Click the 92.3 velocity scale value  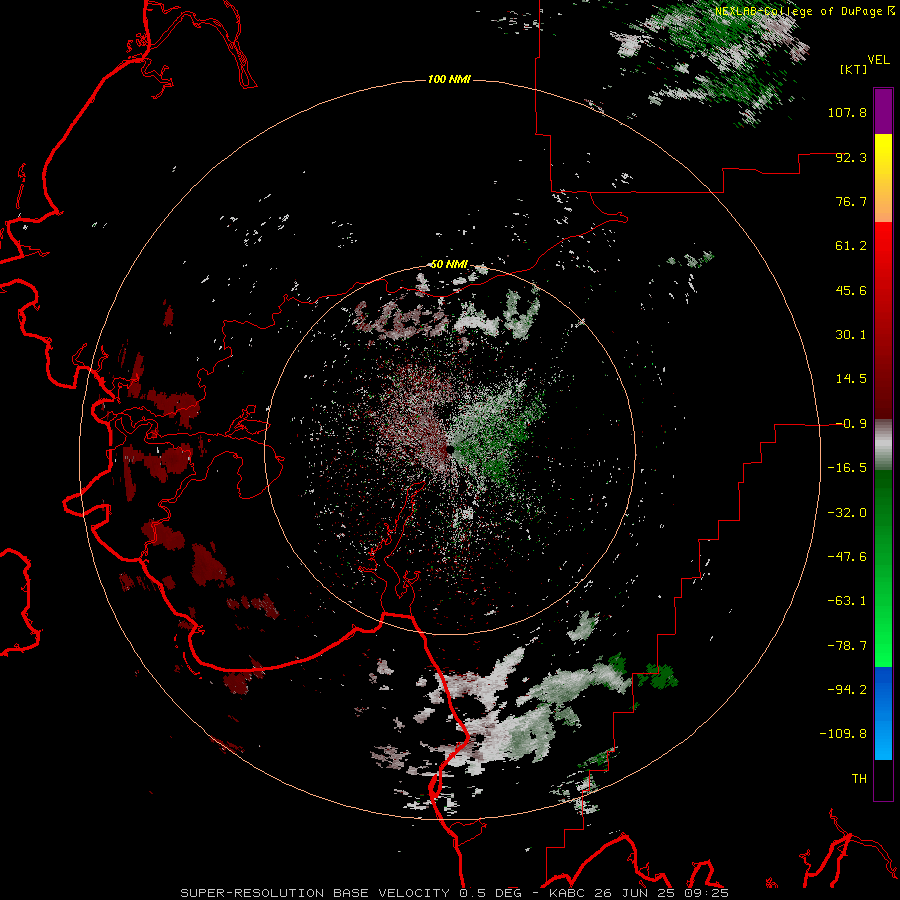(851, 157)
